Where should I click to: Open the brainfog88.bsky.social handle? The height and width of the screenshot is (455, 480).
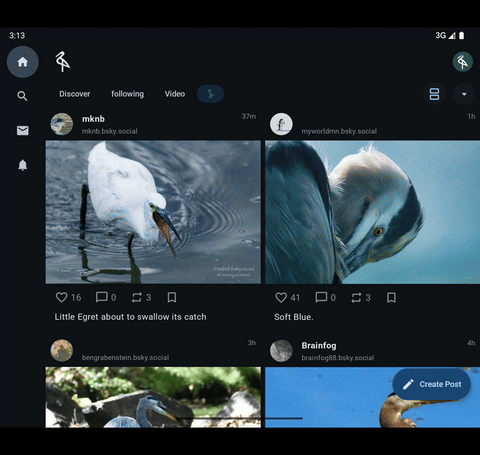(338, 358)
